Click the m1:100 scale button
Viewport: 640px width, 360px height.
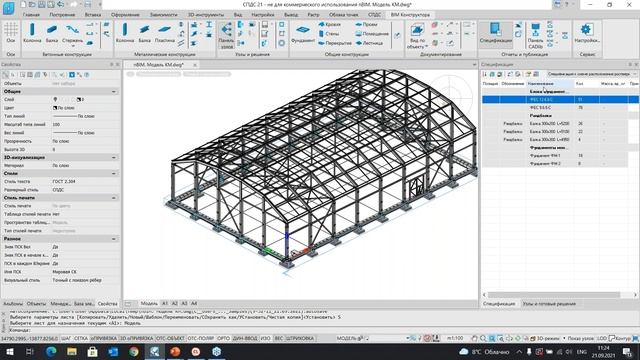click(x=455, y=338)
